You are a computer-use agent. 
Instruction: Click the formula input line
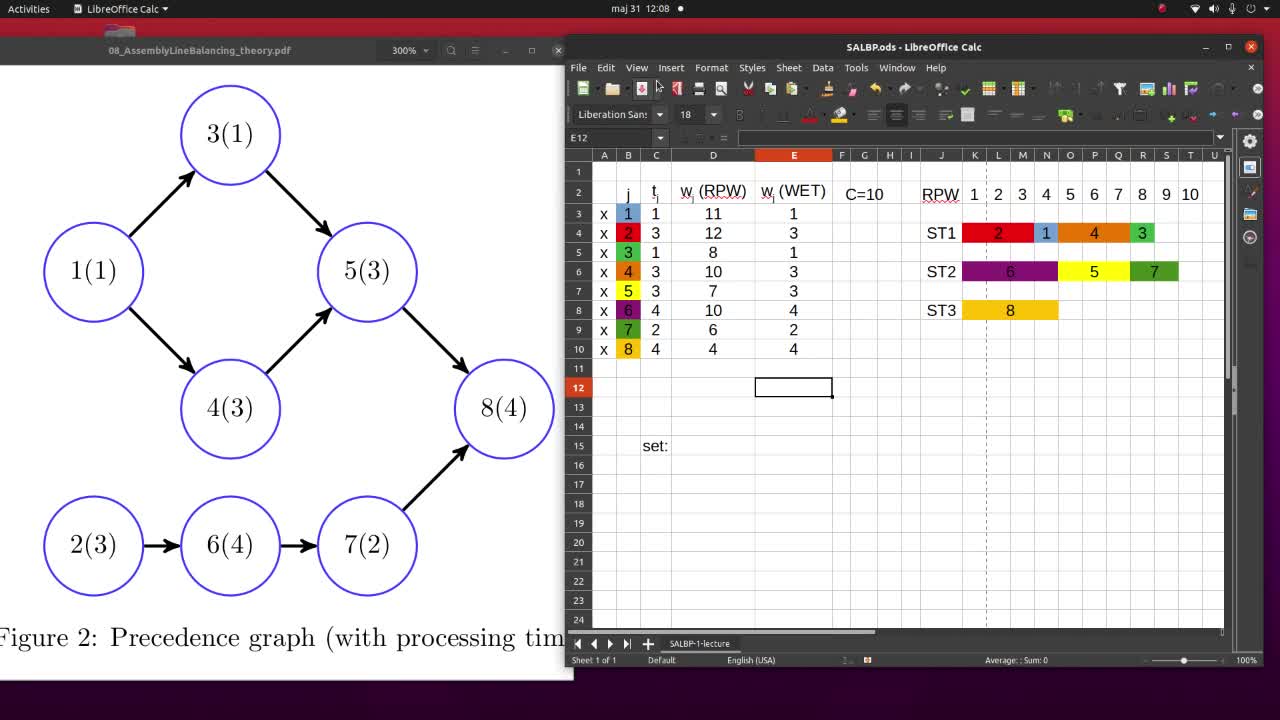(x=975, y=138)
